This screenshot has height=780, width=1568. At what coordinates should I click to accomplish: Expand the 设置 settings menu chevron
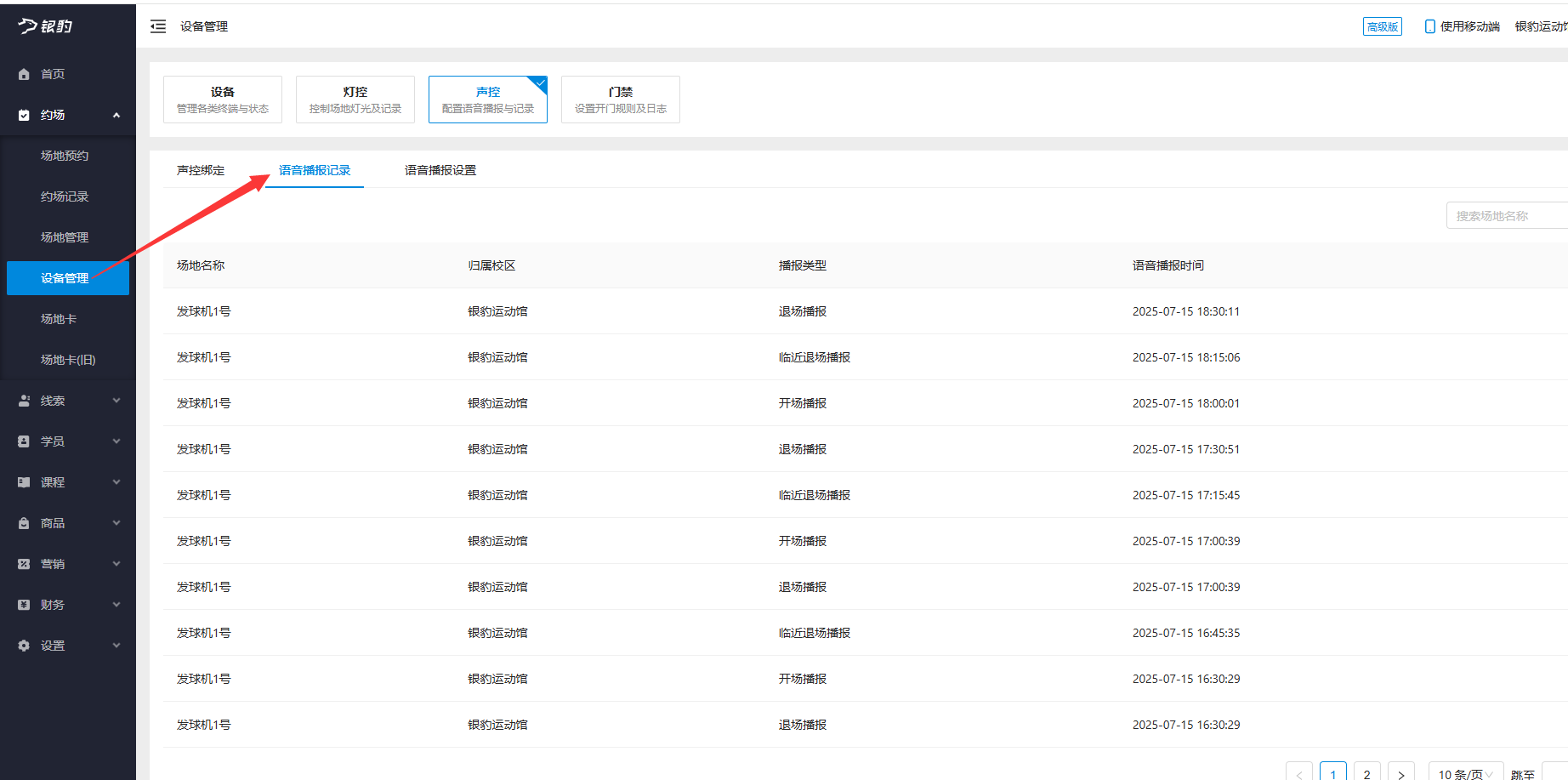(x=116, y=646)
